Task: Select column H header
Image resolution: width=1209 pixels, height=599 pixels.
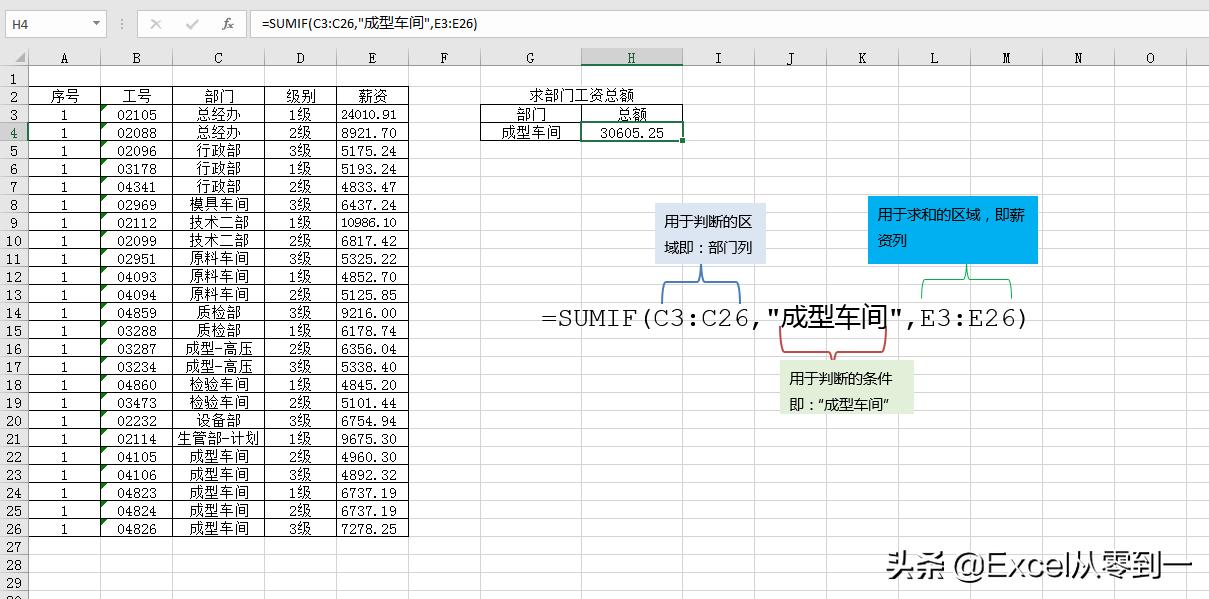Action: pyautogui.click(x=630, y=57)
